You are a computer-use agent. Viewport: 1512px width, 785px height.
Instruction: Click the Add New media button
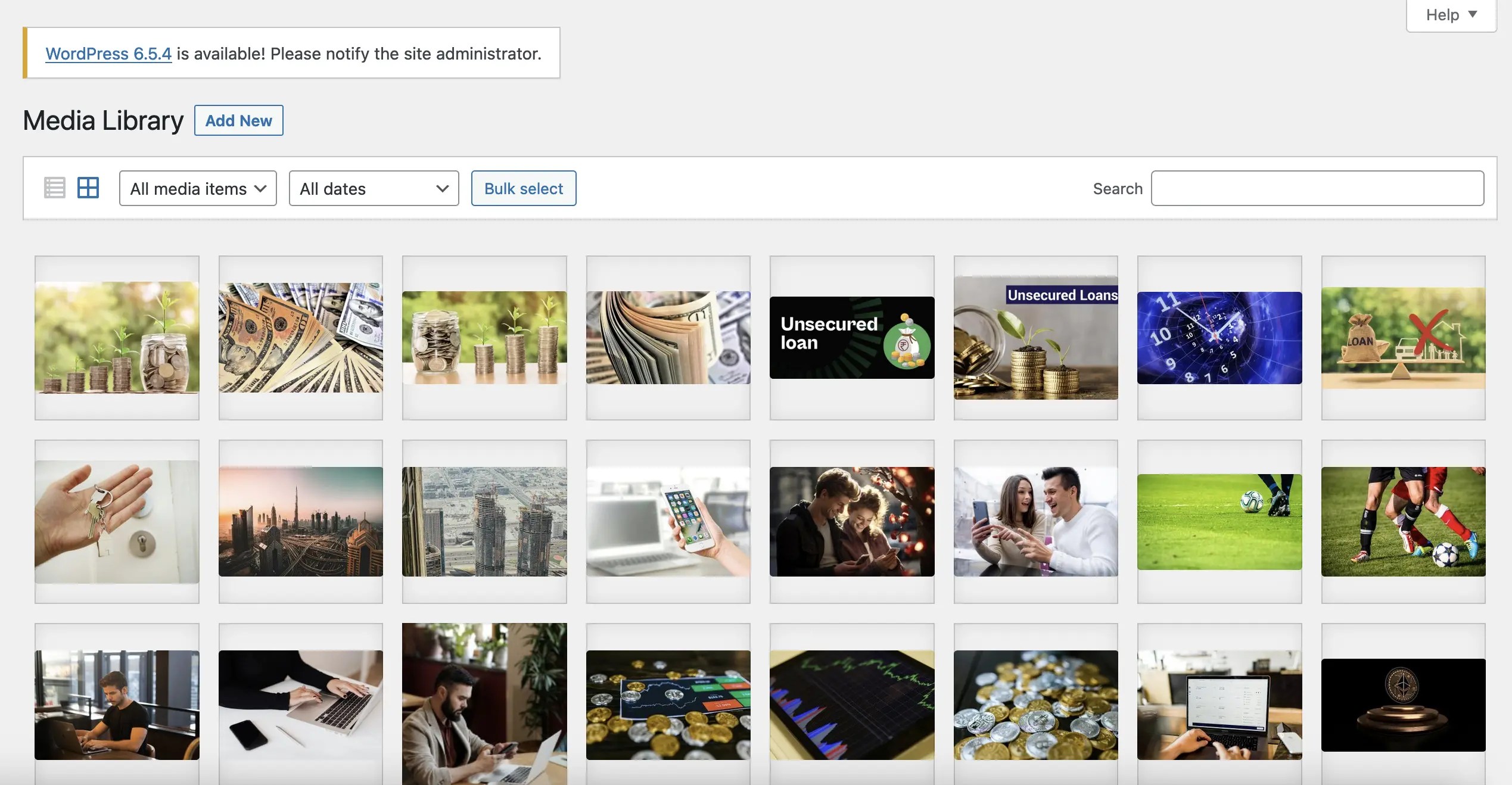point(238,120)
